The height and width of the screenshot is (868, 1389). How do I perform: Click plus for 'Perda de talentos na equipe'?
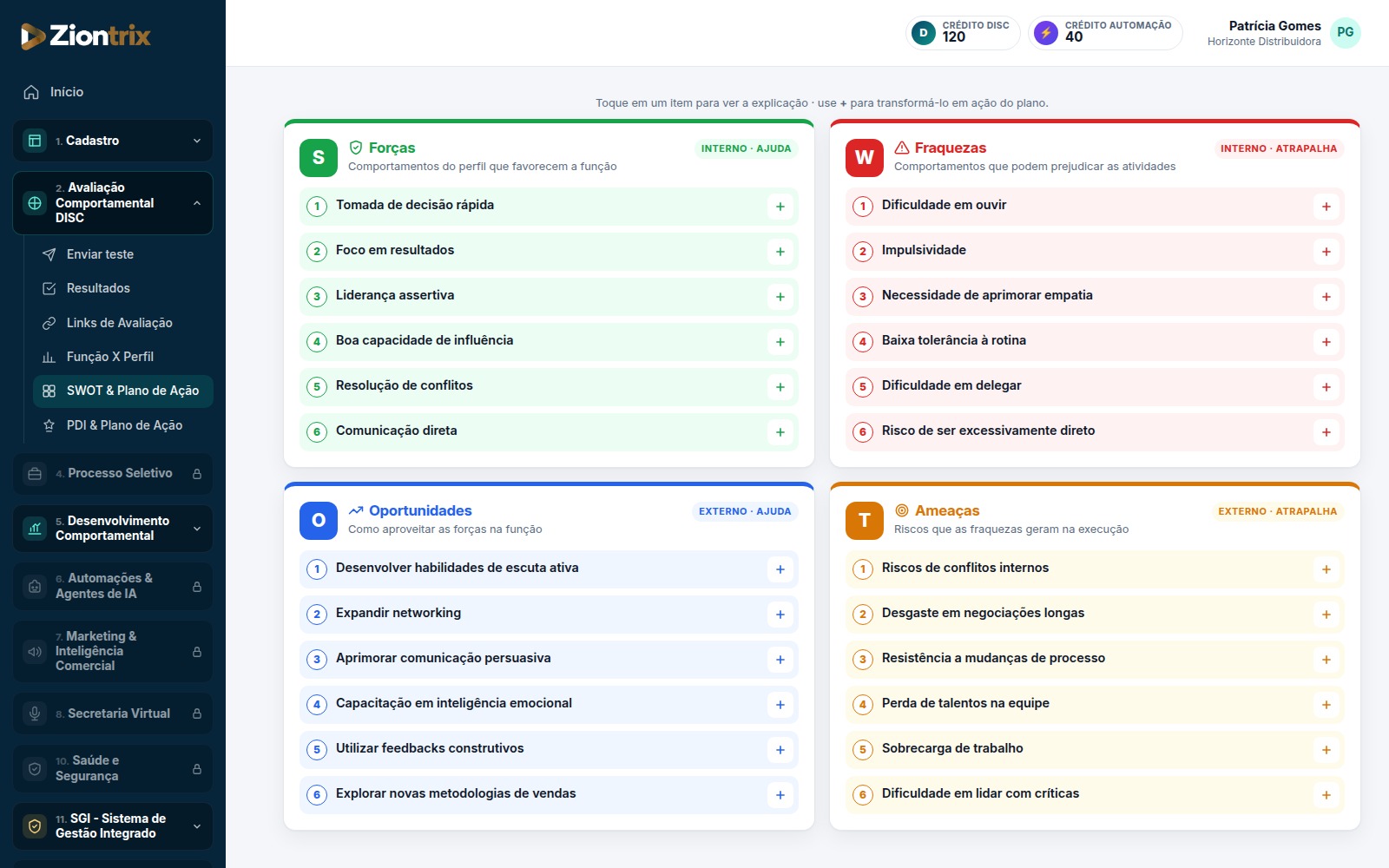coord(1326,705)
